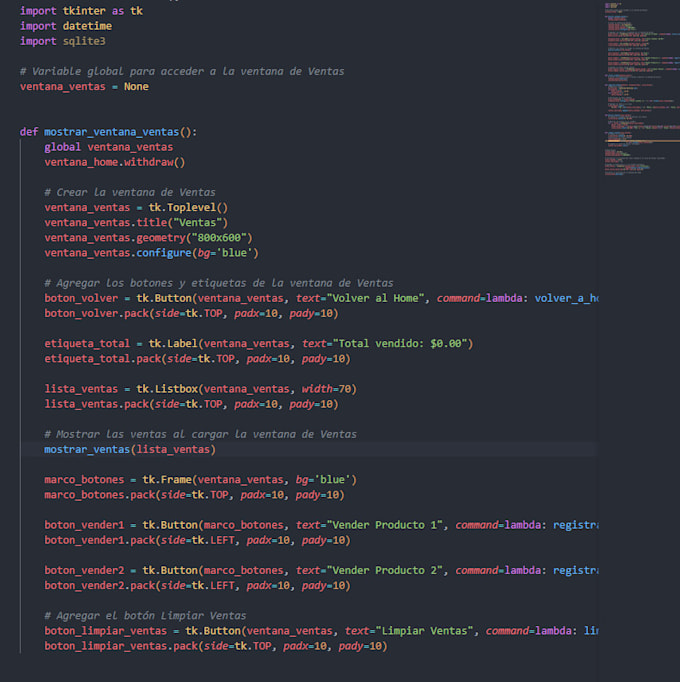This screenshot has width=680, height=682.
Task: Click 'boton_limpiar_ventas.pack' line
Action: pos(216,646)
